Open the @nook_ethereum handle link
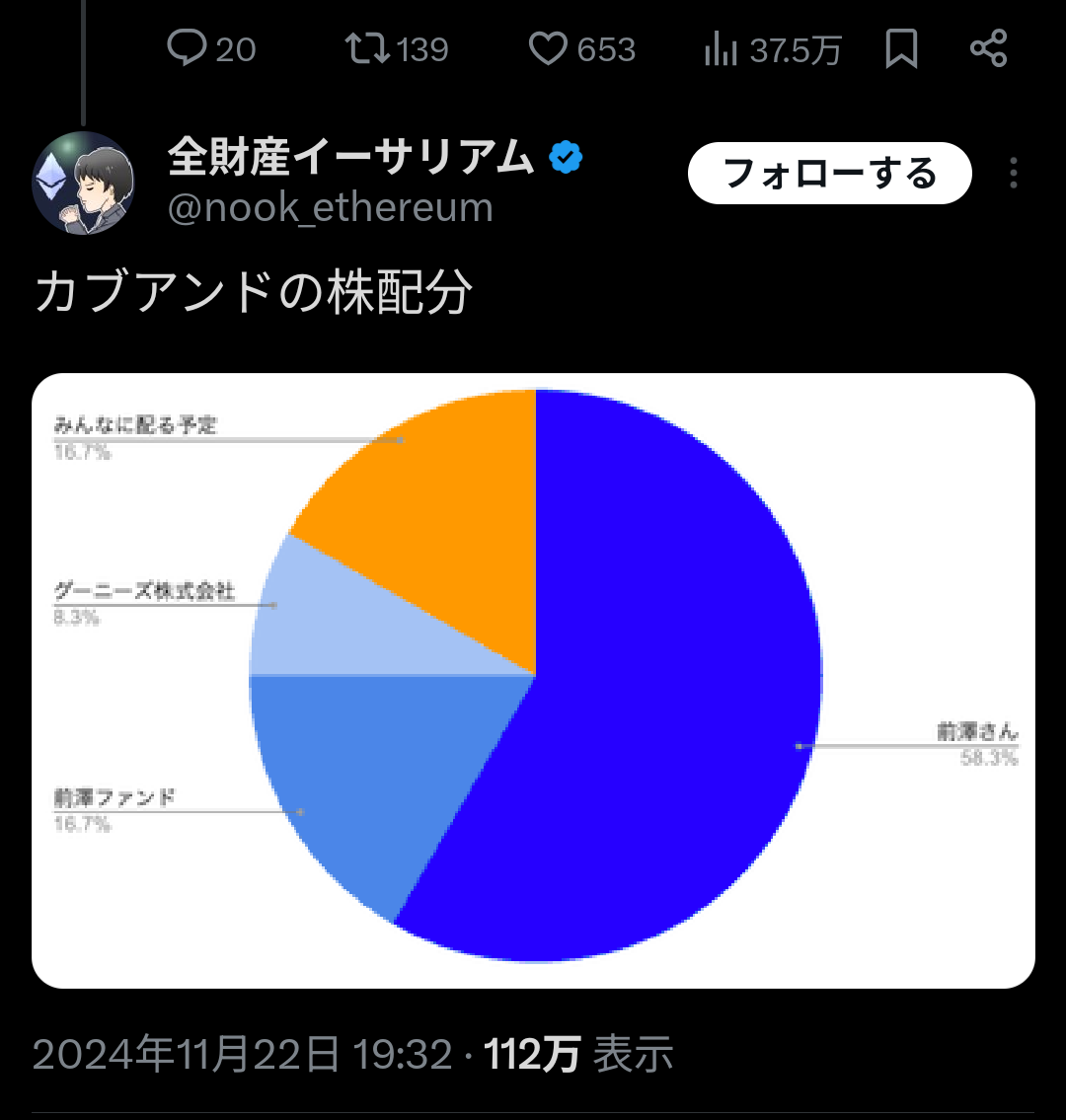Screen dimensions: 1066x1120 [x=330, y=208]
